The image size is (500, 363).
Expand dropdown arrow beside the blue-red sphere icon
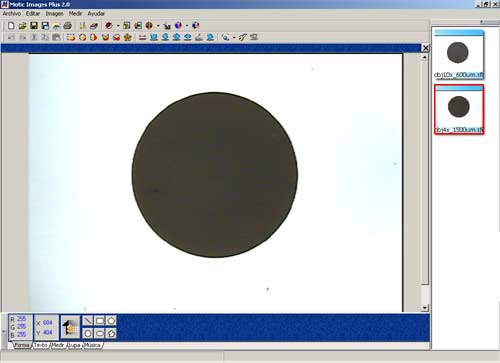tap(187, 26)
